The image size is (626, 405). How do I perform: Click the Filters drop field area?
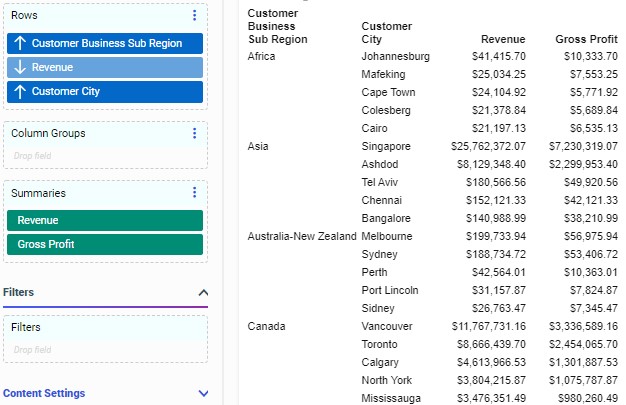(x=104, y=349)
